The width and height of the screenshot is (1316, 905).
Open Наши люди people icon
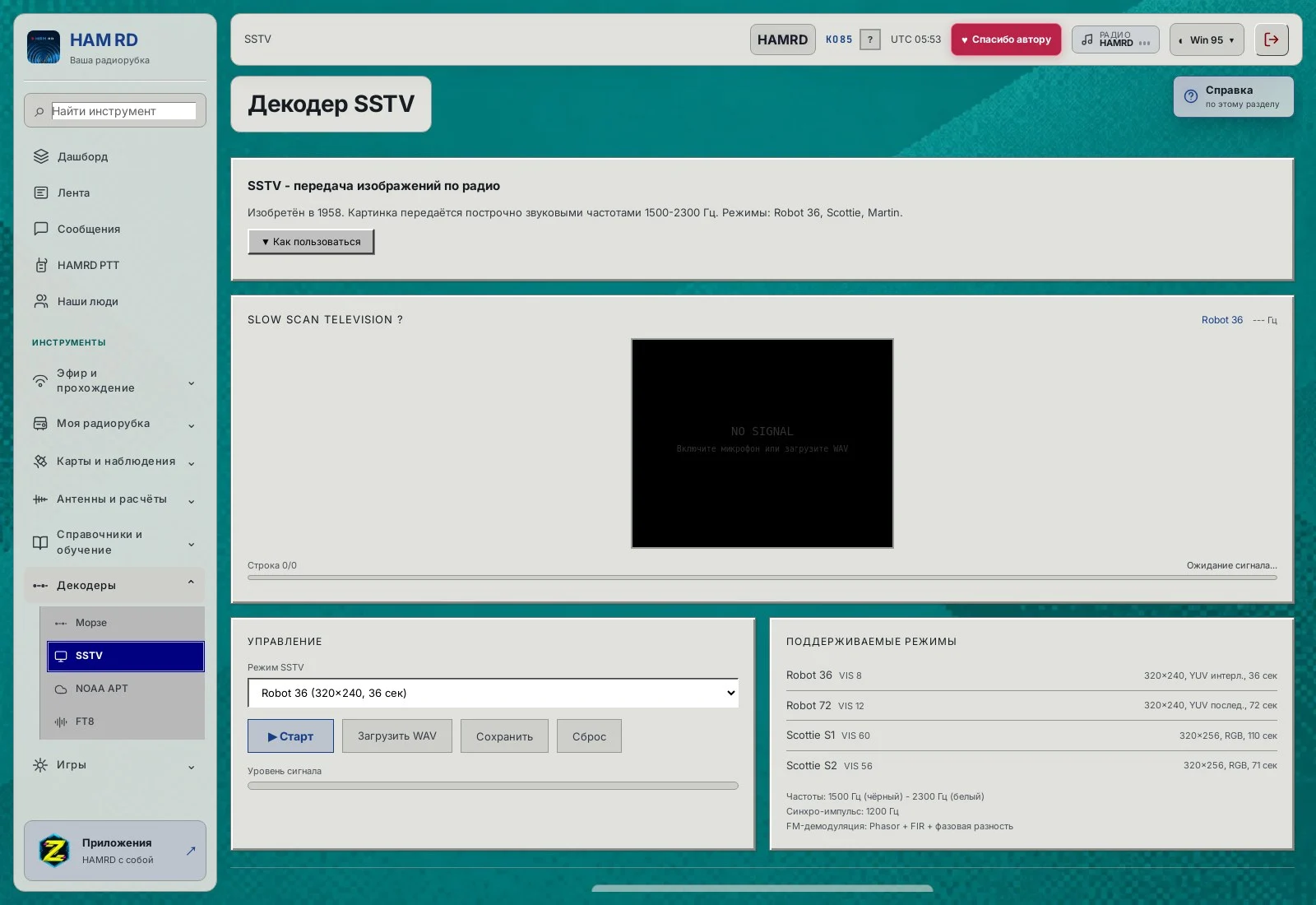point(41,301)
